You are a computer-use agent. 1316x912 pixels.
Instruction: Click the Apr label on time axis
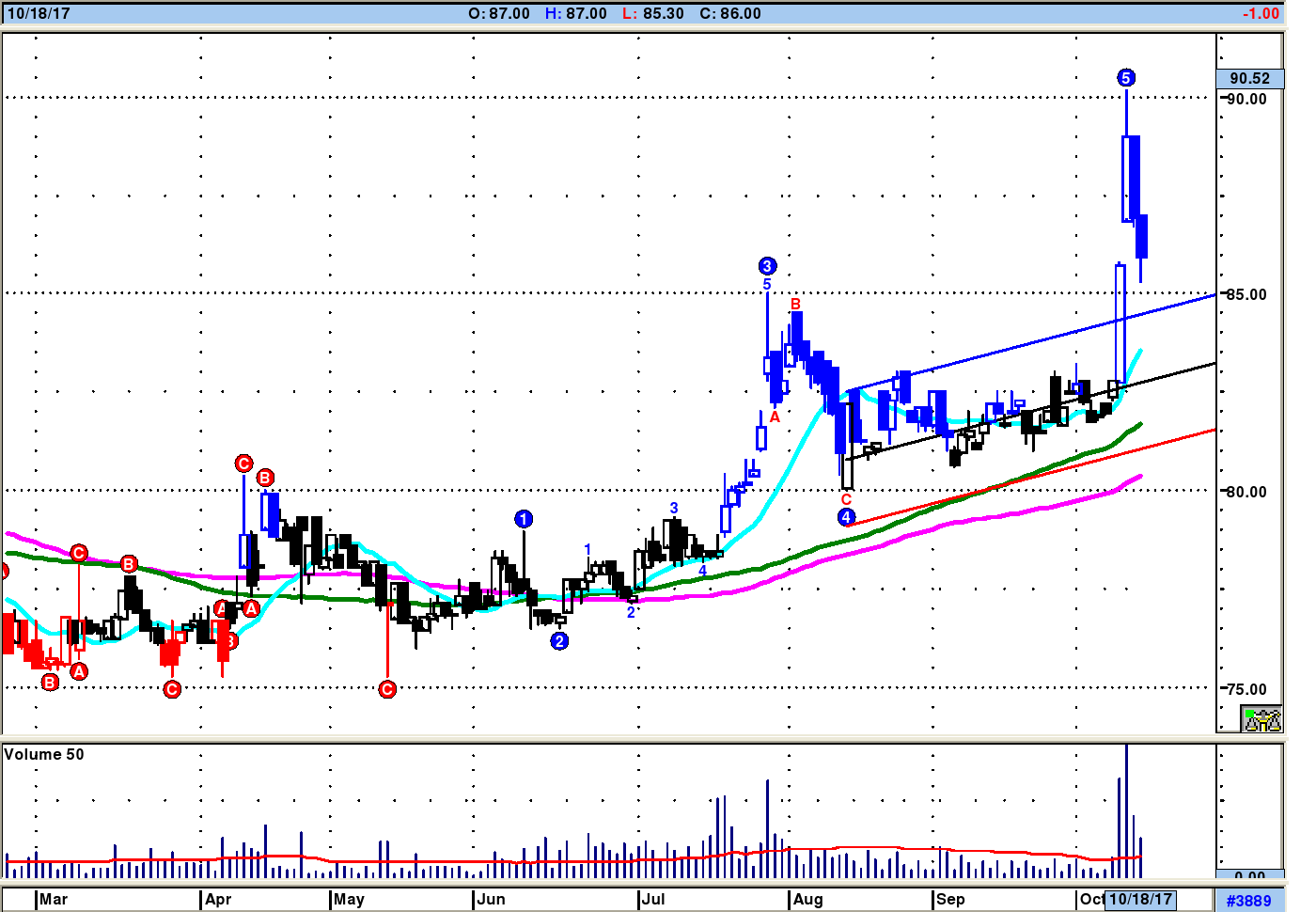(x=218, y=900)
